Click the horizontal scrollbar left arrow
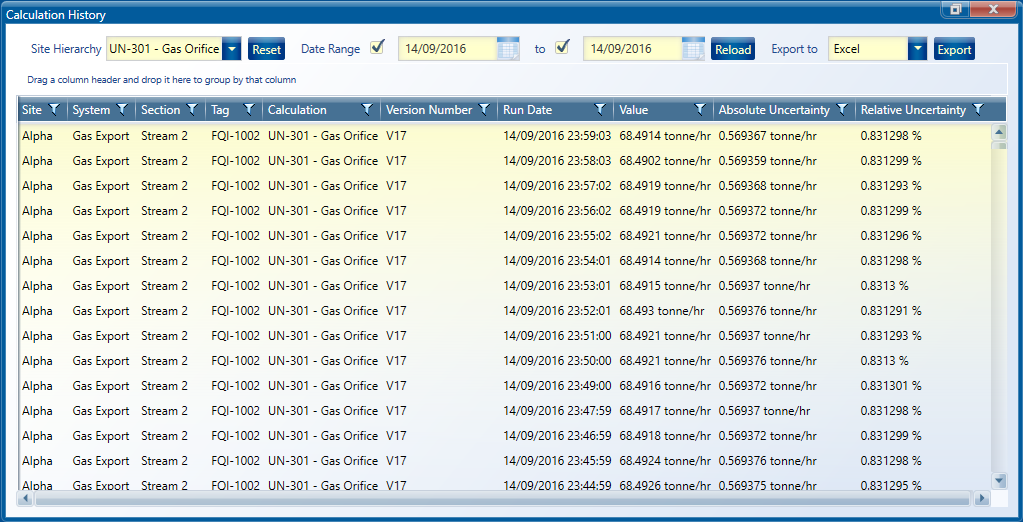Viewport: 1023px width, 522px height. tap(26, 499)
